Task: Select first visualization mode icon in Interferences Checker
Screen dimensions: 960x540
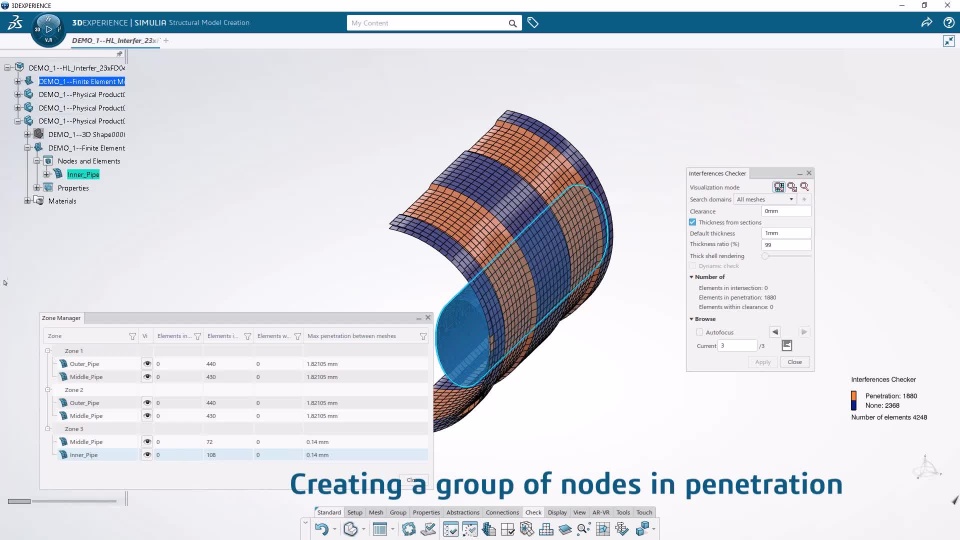Action: click(x=779, y=187)
